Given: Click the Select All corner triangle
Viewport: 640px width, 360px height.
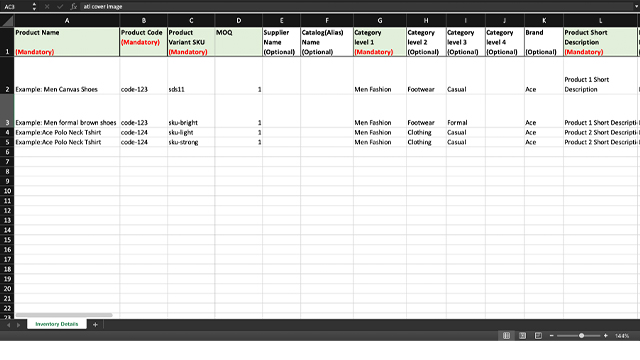Looking at the screenshot, I should [x=7, y=20].
